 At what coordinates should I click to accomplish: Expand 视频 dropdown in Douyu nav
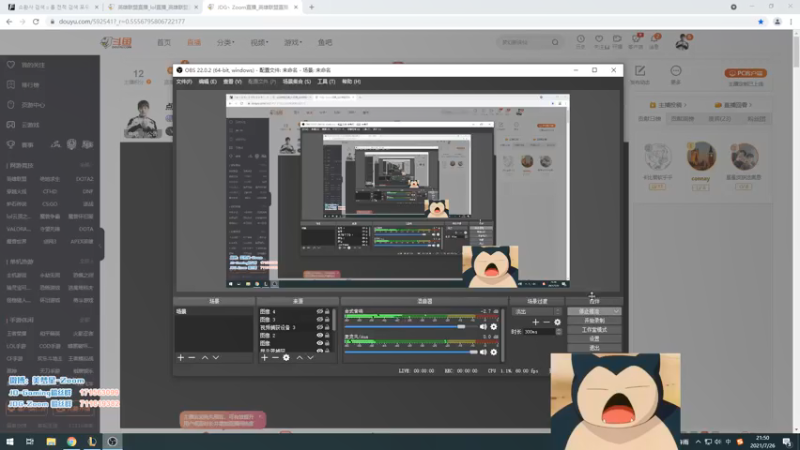[259, 42]
